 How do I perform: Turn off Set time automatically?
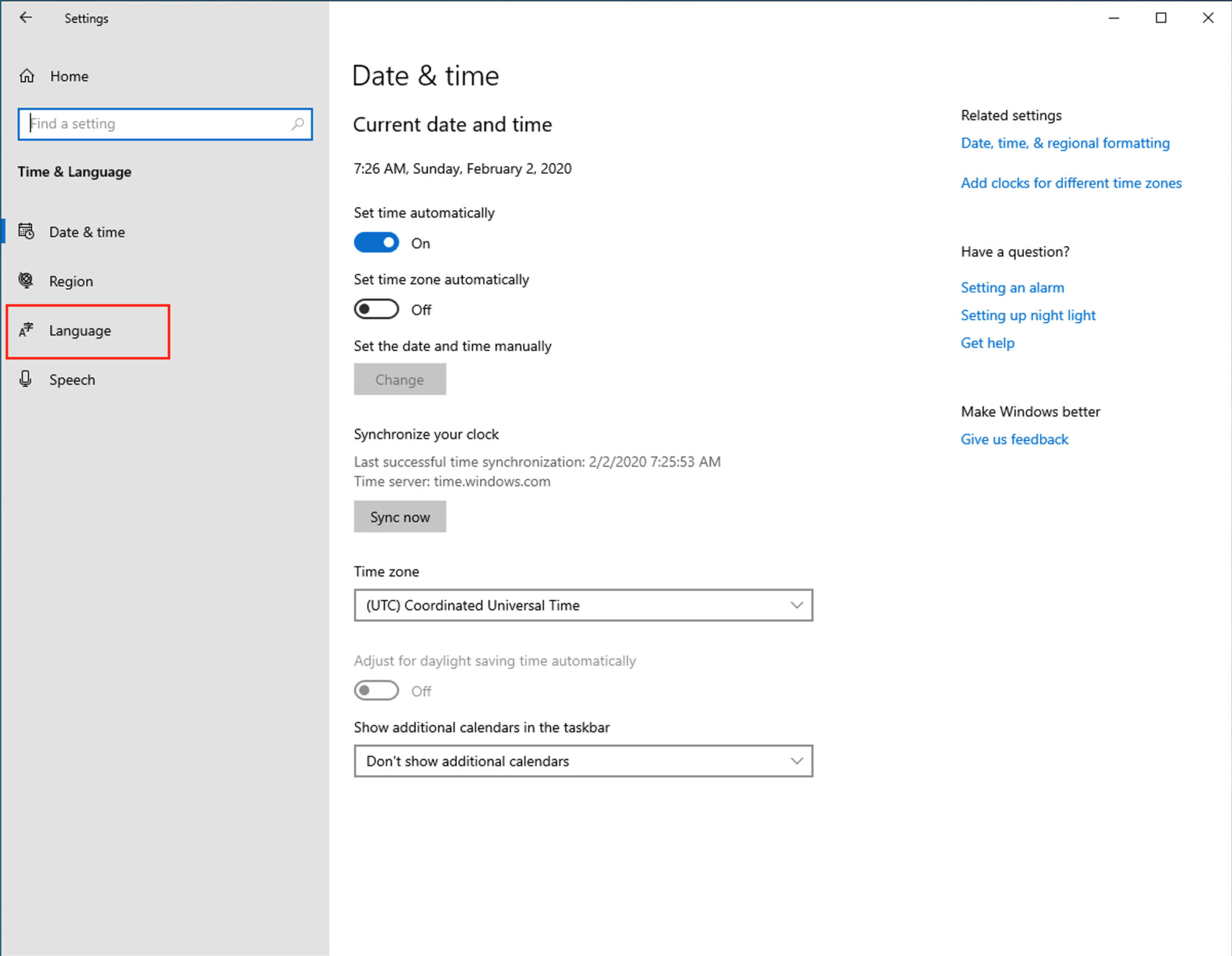(x=376, y=242)
